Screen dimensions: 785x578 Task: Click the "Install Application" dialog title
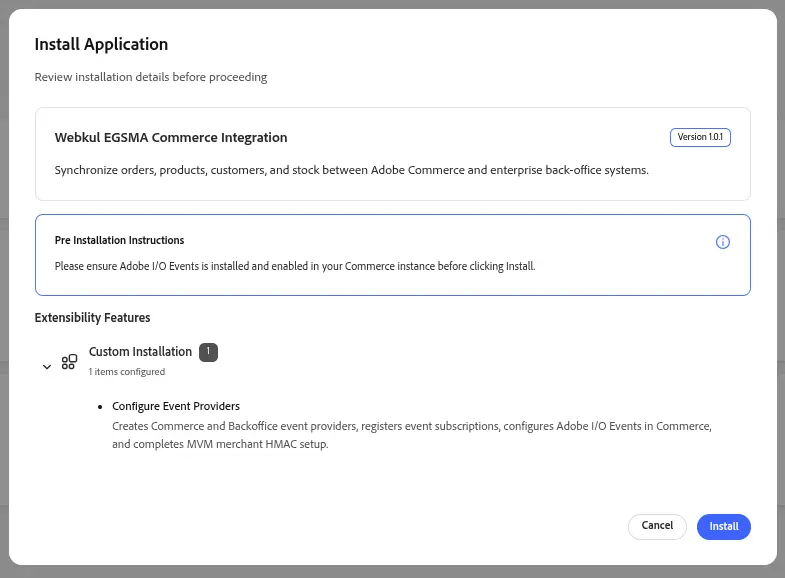pyautogui.click(x=101, y=44)
